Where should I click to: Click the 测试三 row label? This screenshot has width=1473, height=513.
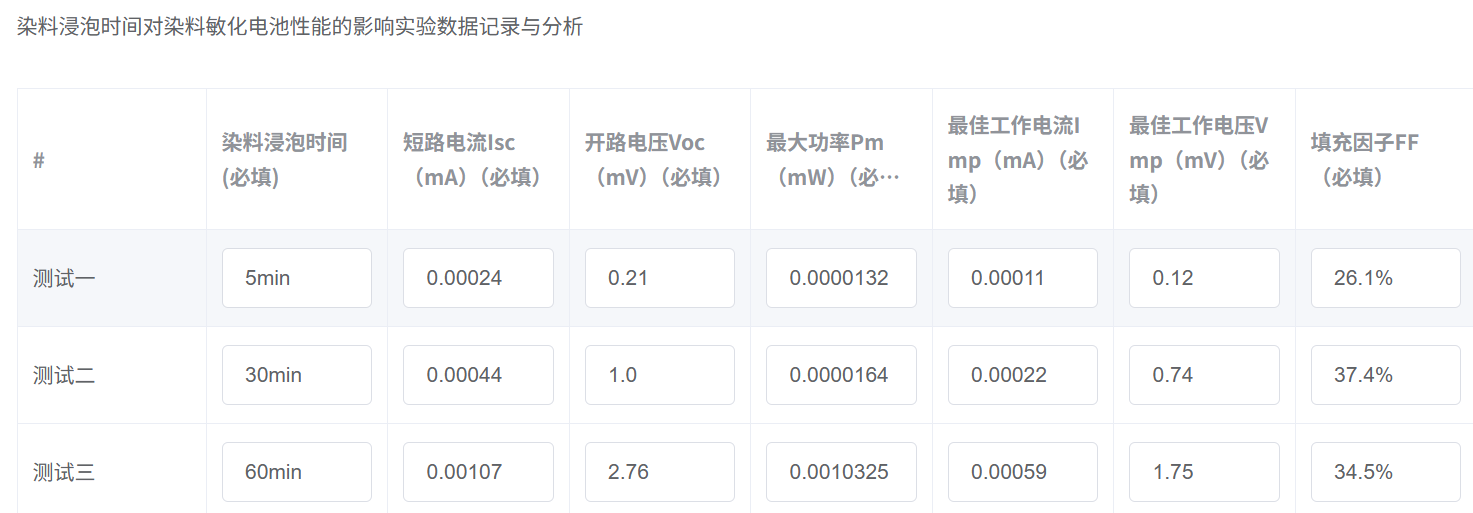[64, 472]
